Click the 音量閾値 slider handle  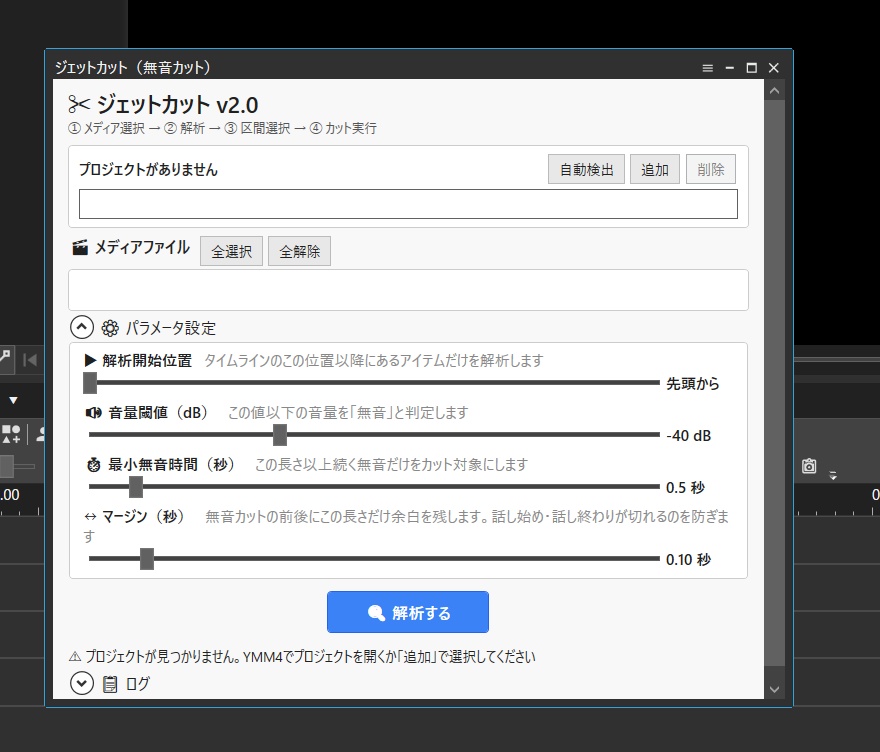(280, 435)
